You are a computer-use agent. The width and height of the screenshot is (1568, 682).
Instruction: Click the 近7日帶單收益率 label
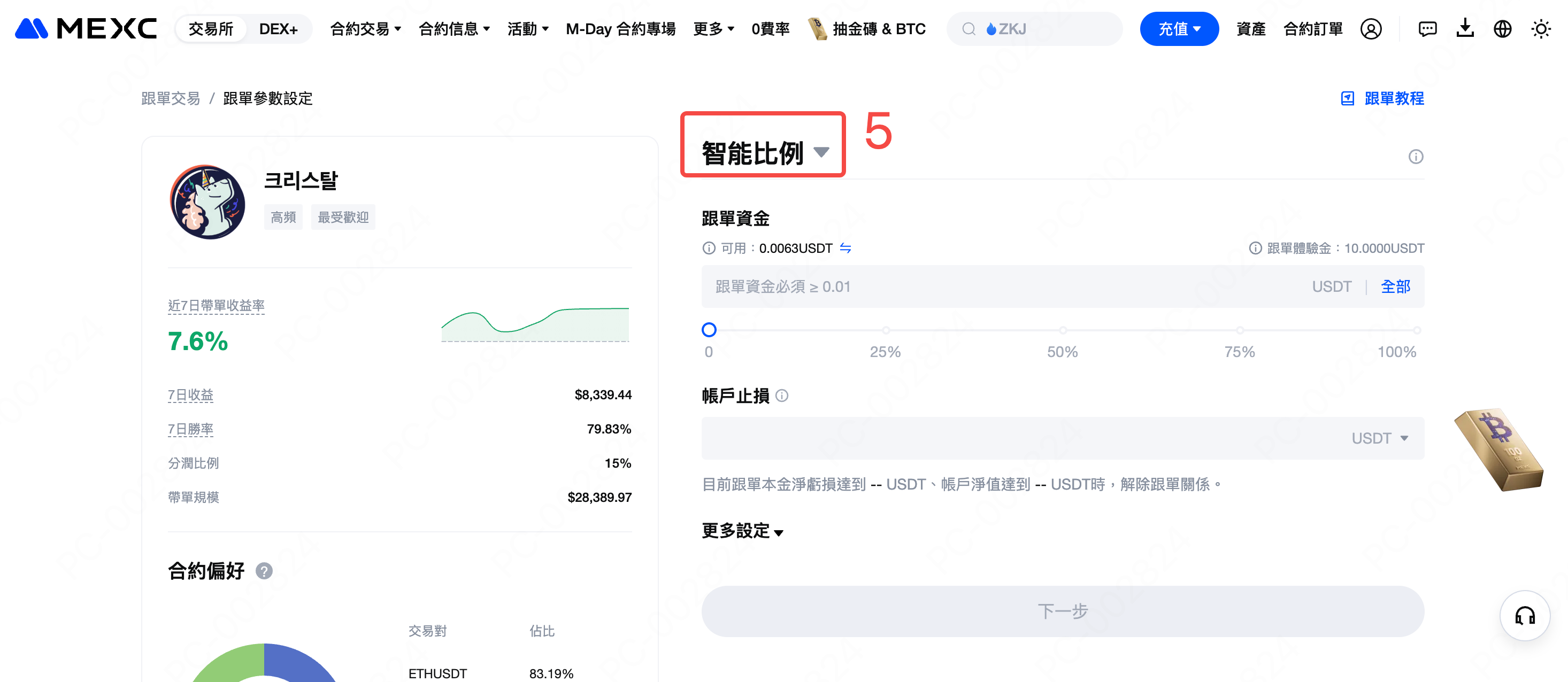click(x=216, y=305)
